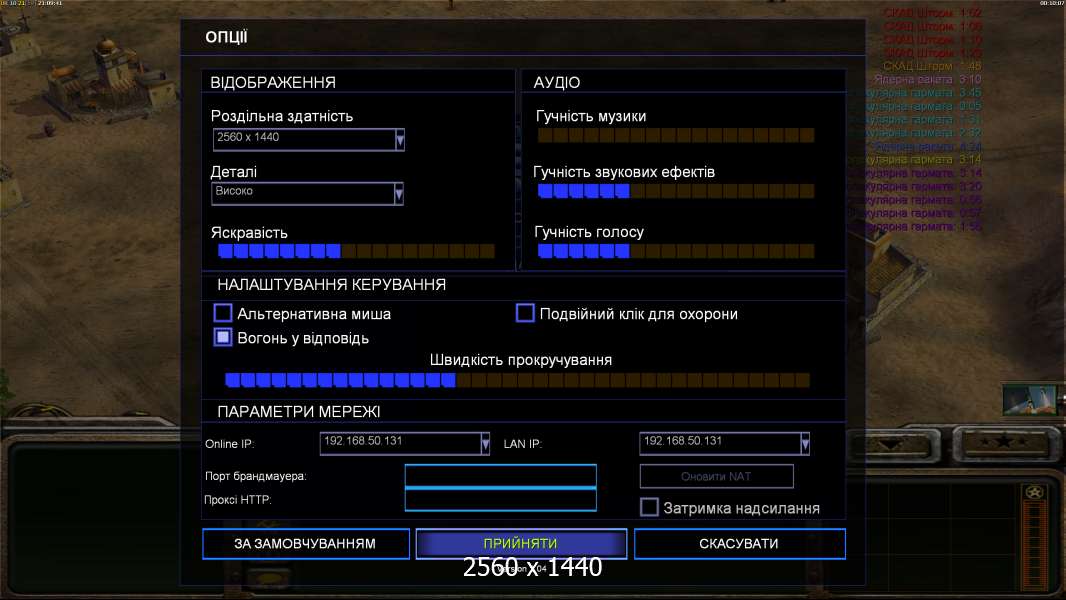The image size is (1066, 600).
Task: Click the НАЛАШТУВАННЯ КЕРУВАННЯ section heading
Action: [x=332, y=285]
